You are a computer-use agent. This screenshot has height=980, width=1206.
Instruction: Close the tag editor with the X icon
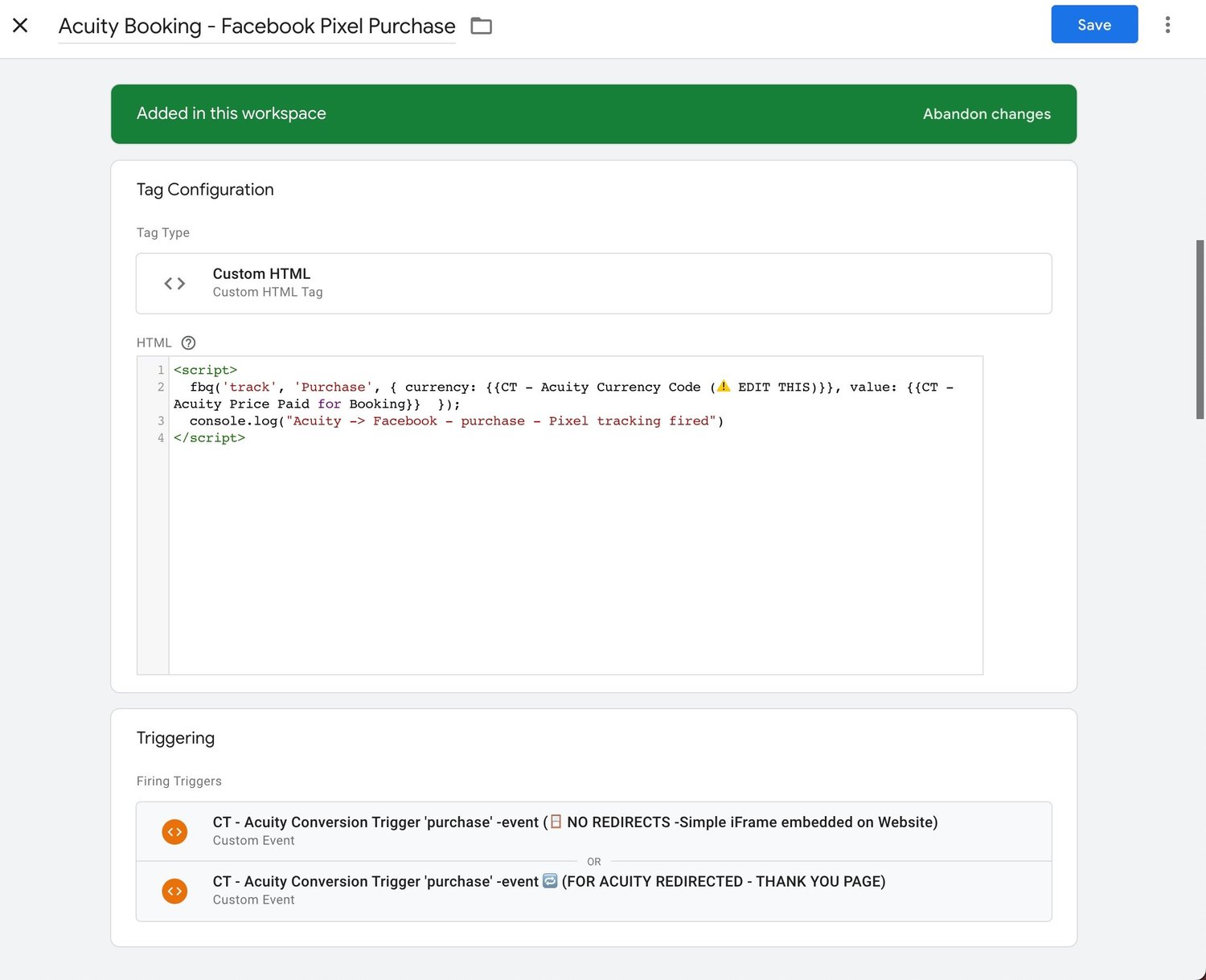coord(21,26)
